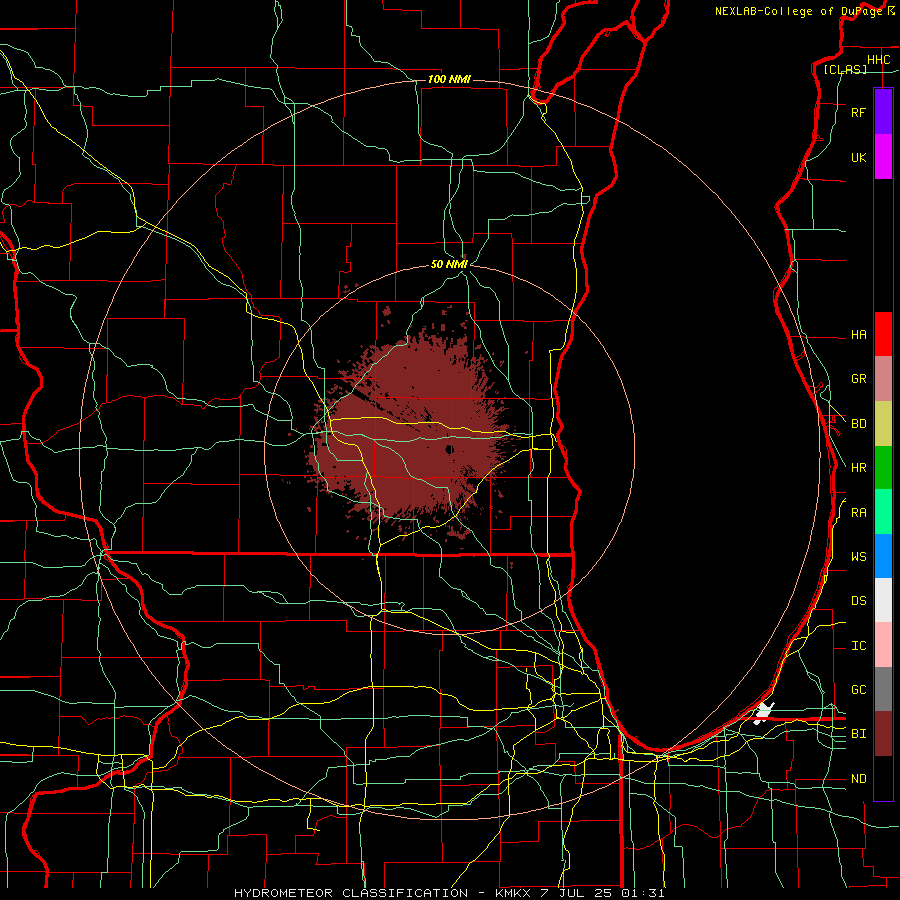Viewport: 900px width, 900px height.
Task: Select the dark green HR legend swatch
Action: tap(883, 468)
